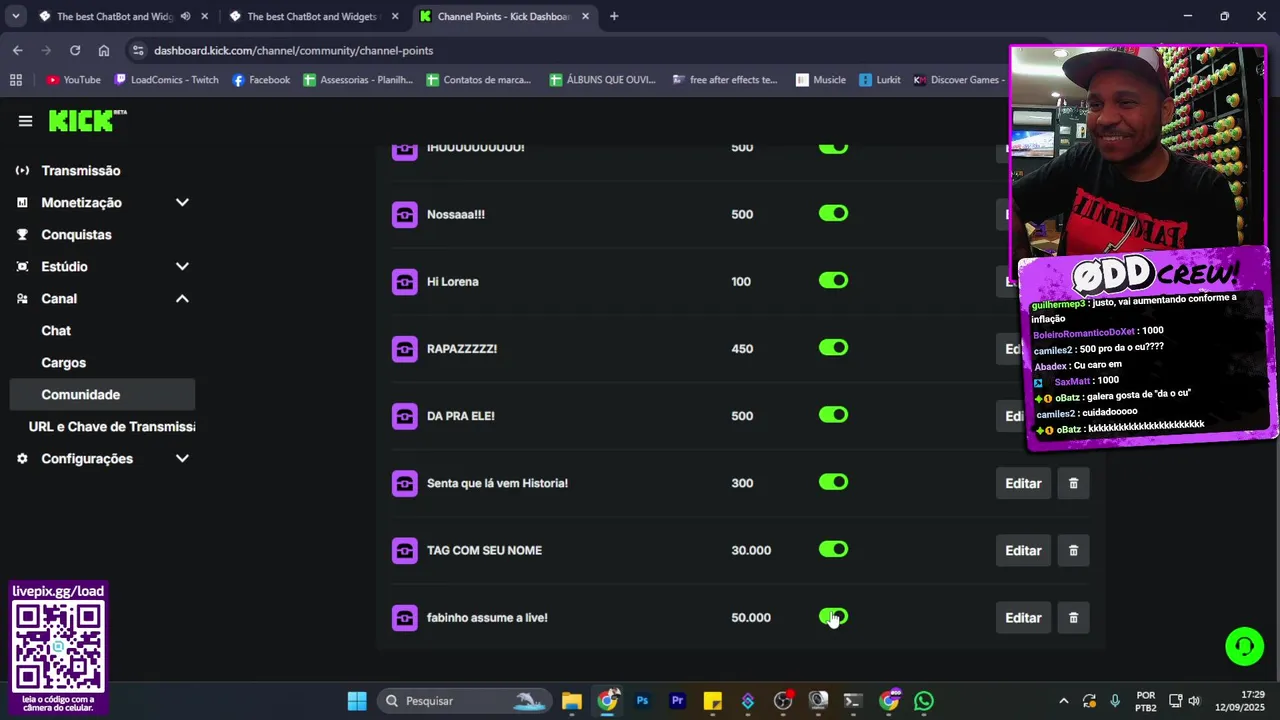Viewport: 1280px width, 720px height.
Task: Open the tab search dropdown in Chrome
Action: pos(16,16)
